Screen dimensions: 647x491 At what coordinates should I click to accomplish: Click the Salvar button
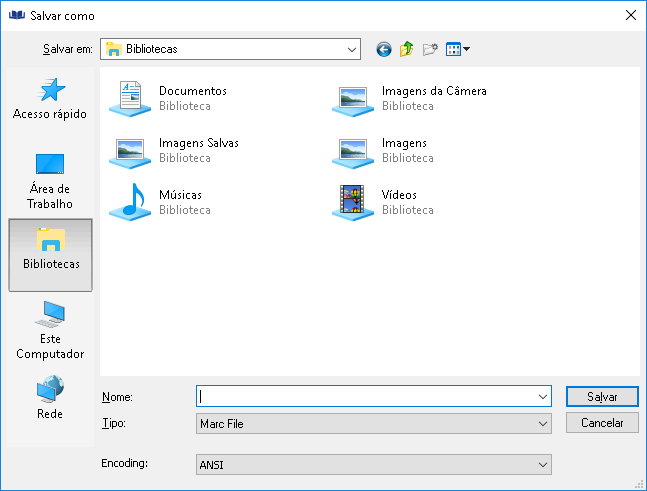602,396
